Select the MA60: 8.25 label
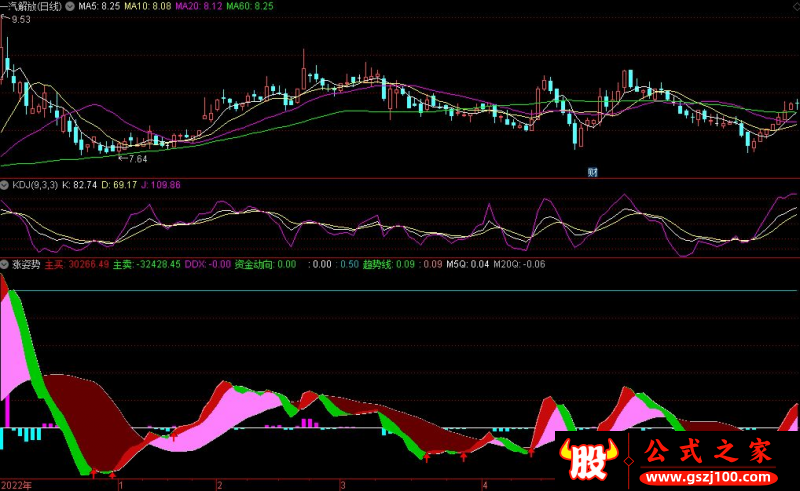The image size is (800, 491). pyautogui.click(x=250, y=7)
